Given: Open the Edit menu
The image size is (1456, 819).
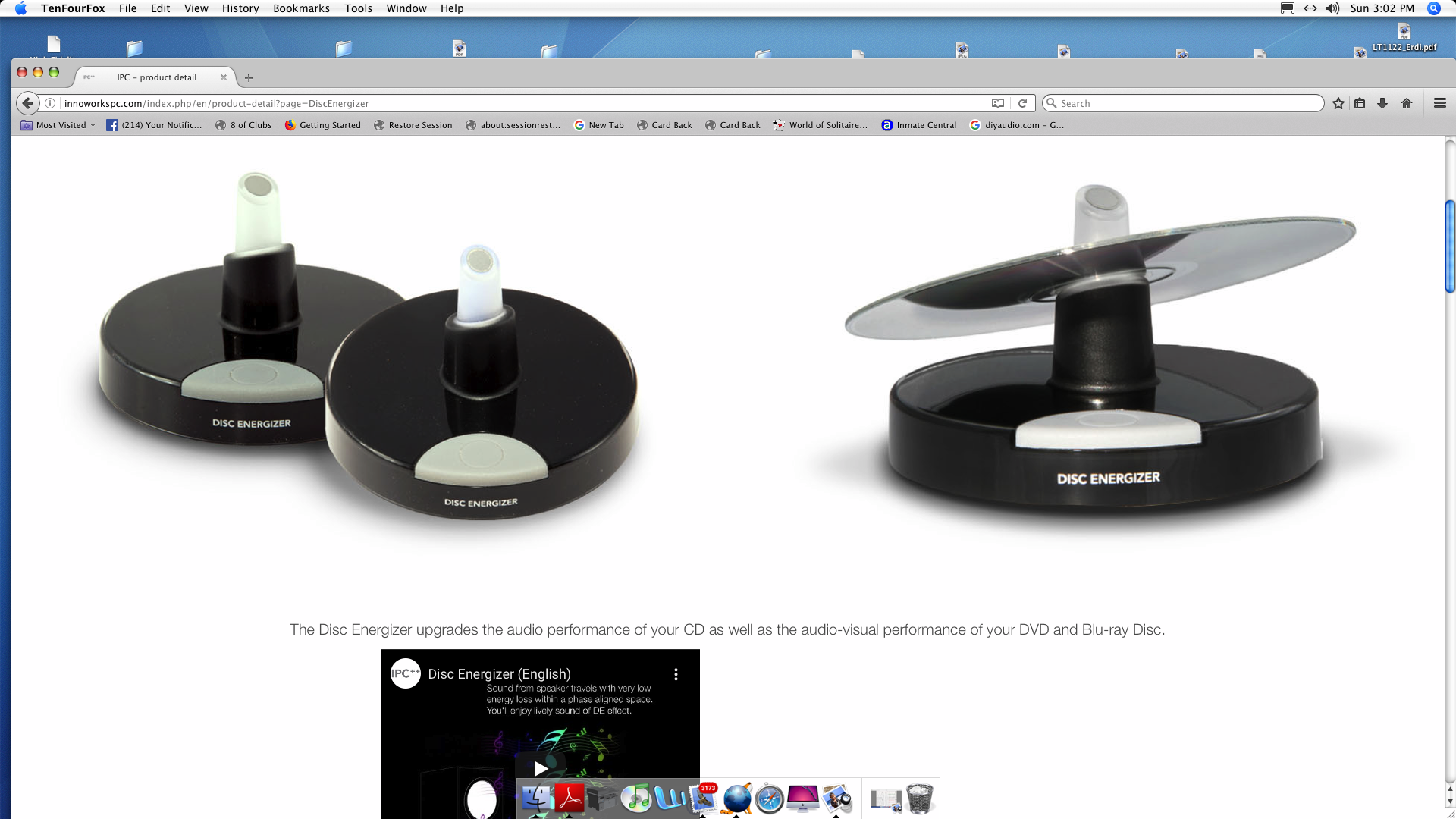Looking at the screenshot, I should point(160,8).
